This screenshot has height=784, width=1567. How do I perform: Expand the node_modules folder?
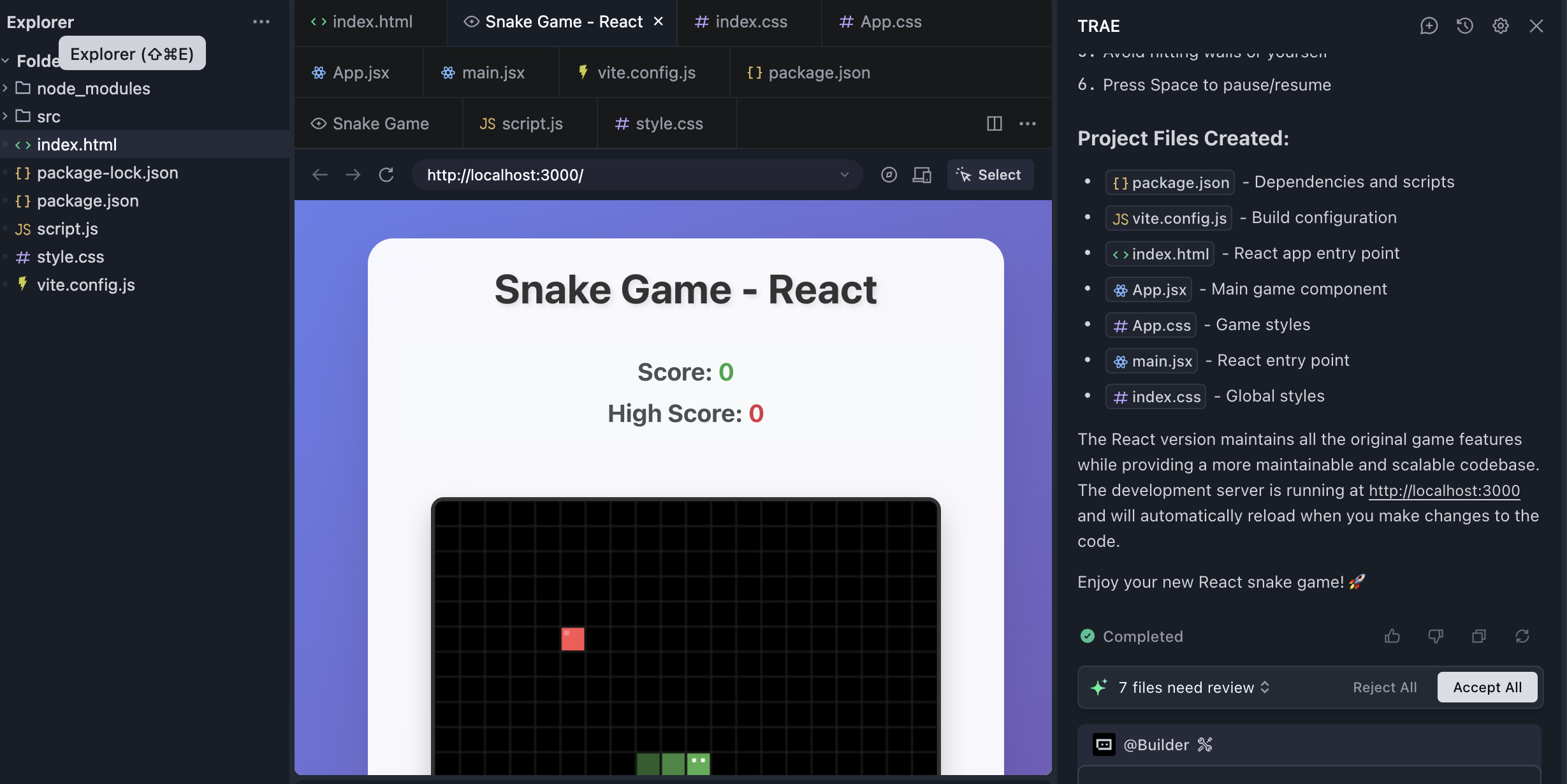point(93,89)
